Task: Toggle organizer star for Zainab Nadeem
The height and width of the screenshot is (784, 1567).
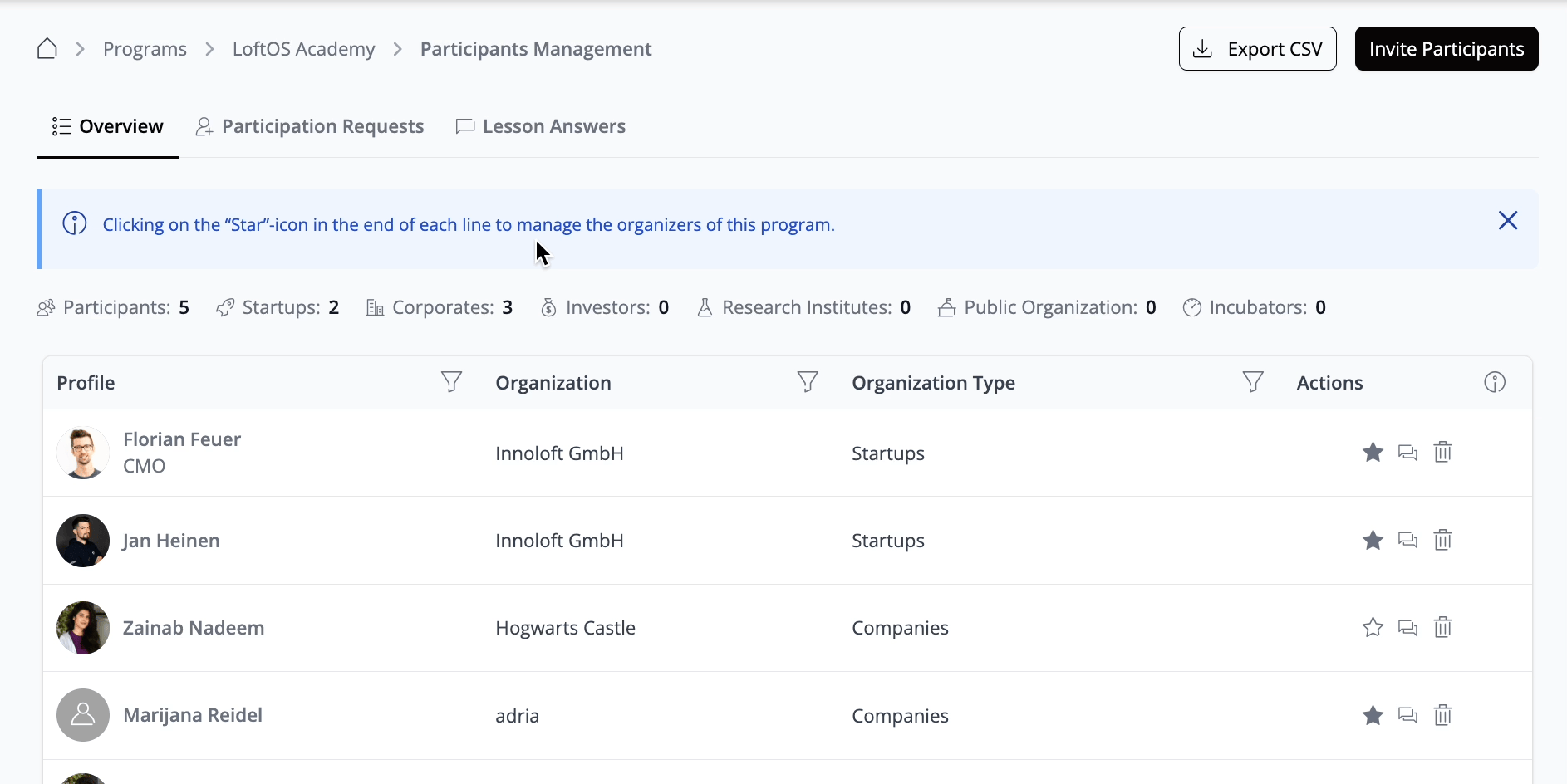Action: pos(1373,628)
